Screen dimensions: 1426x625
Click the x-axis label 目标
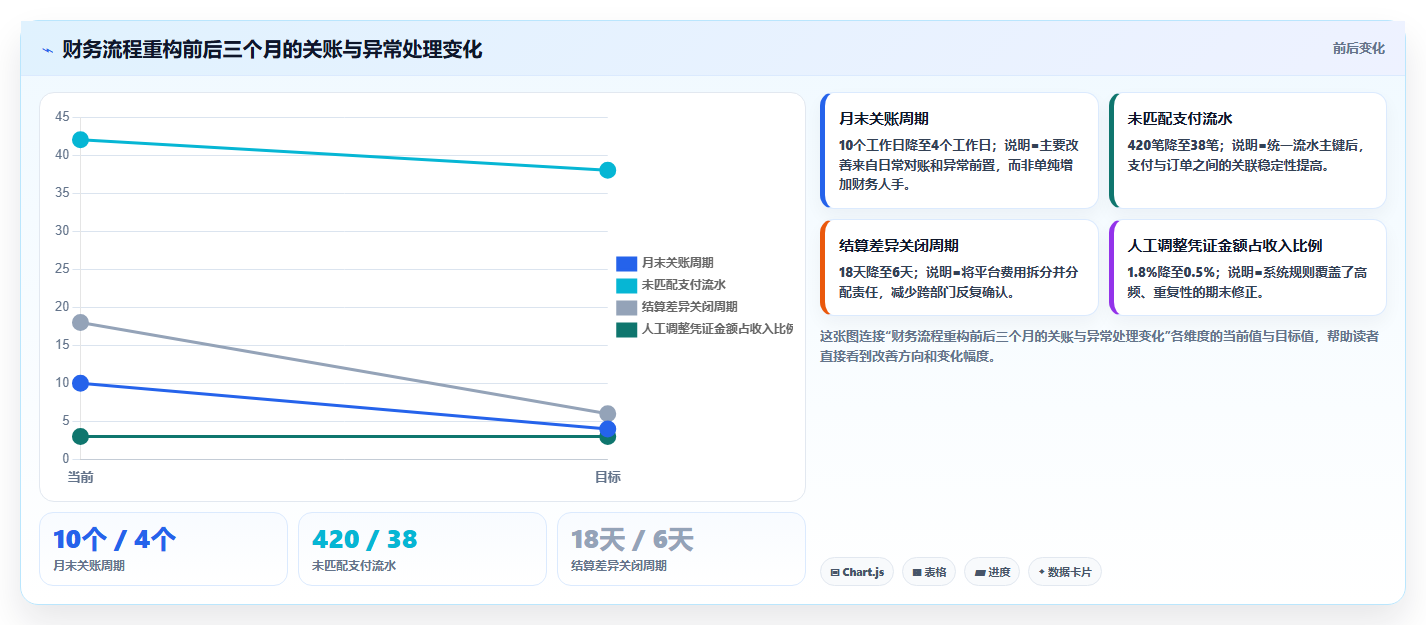point(607,477)
